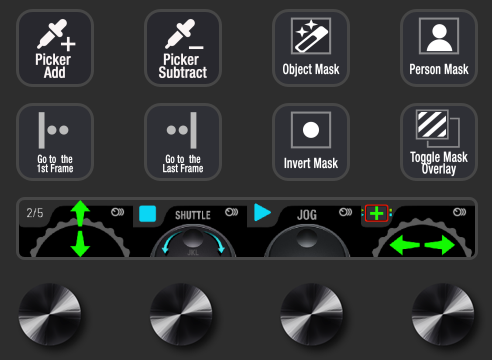The image size is (492, 360).
Task: Click the 2/5 page indicator
Action: click(35, 213)
